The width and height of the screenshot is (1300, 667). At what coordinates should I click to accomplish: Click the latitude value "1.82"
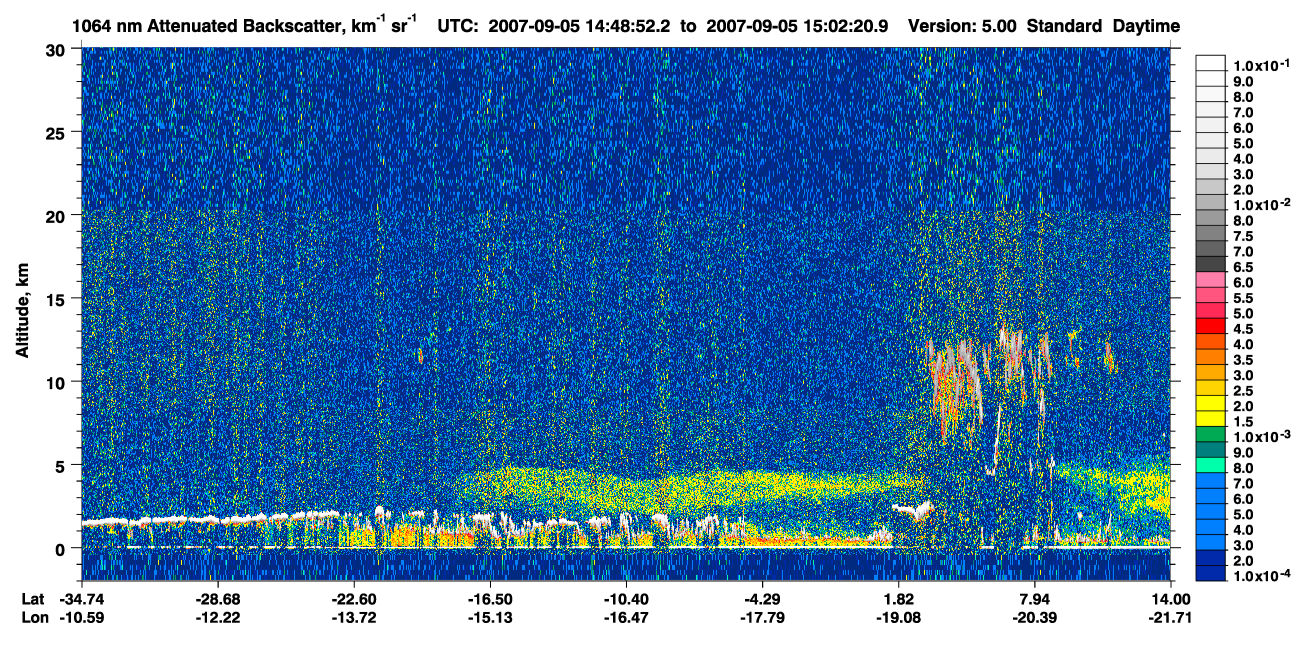[899, 599]
